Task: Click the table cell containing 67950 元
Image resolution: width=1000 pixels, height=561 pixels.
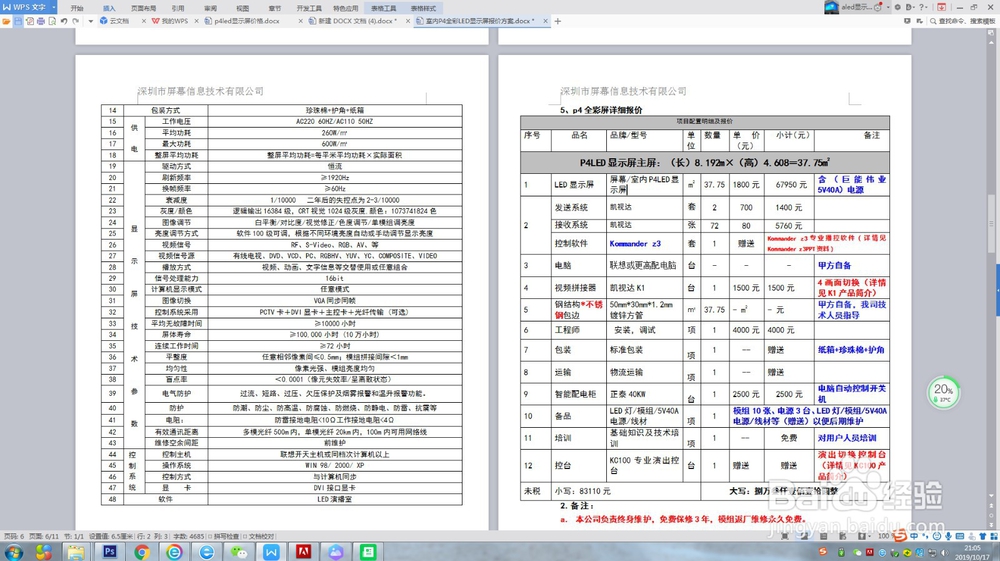Action: (790, 185)
